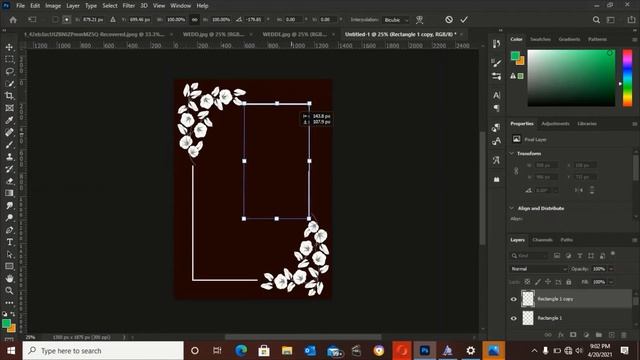The width and height of the screenshot is (640, 360).
Task: Create new adjustment layer icon
Action: [586, 335]
